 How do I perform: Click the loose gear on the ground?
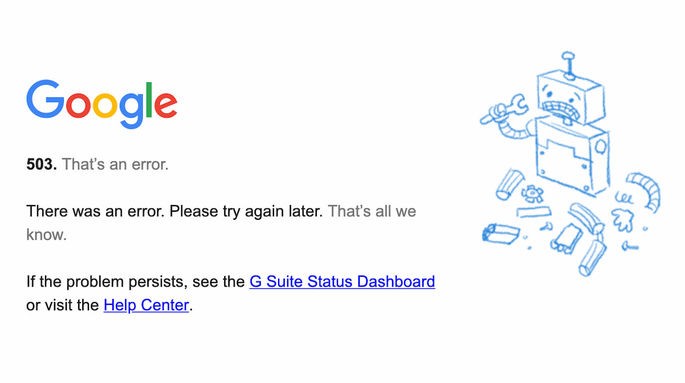coord(533,193)
